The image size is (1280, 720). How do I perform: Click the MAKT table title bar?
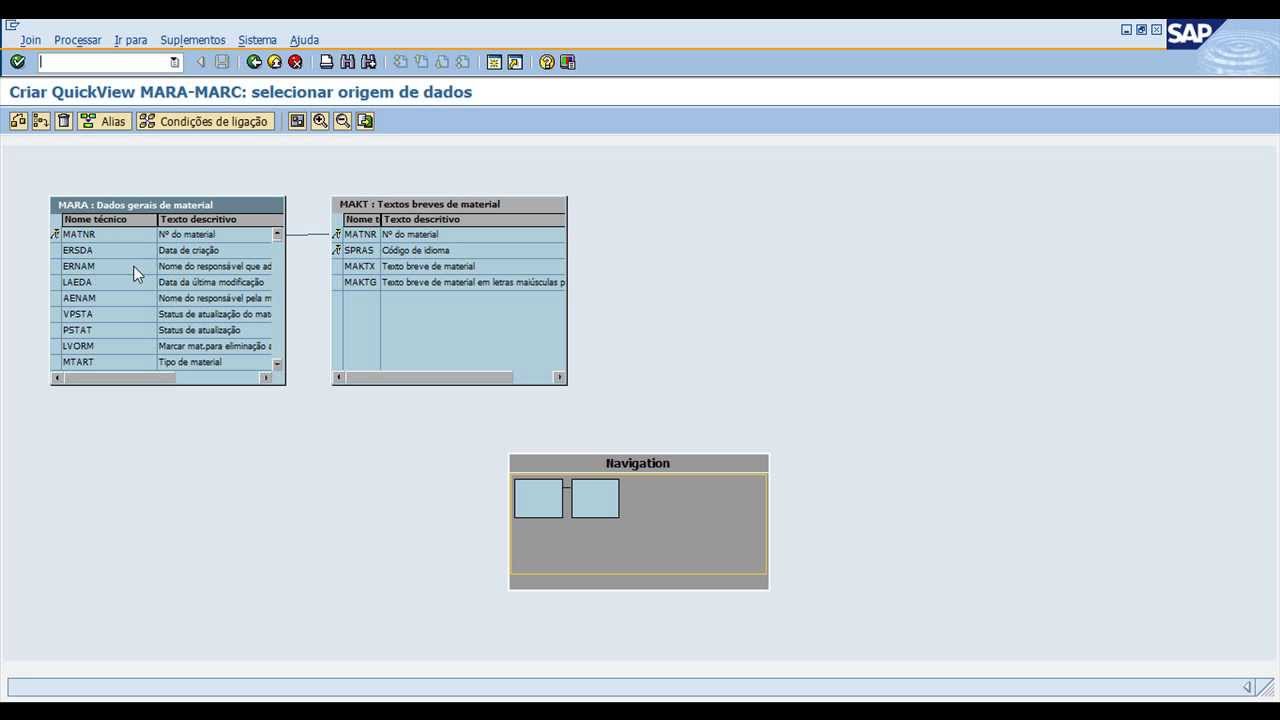pyautogui.click(x=449, y=204)
